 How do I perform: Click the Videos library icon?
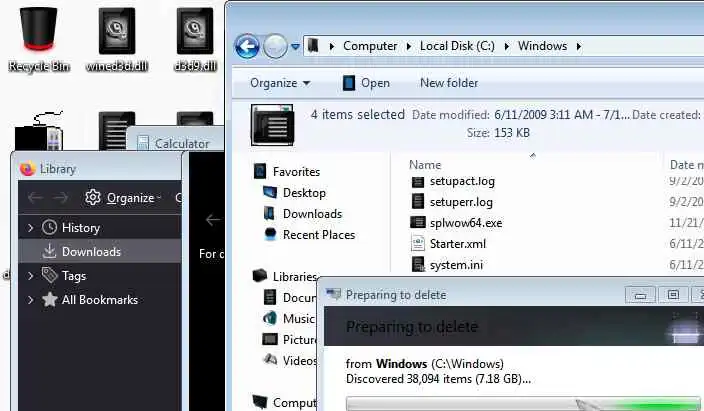pyautogui.click(x=270, y=359)
